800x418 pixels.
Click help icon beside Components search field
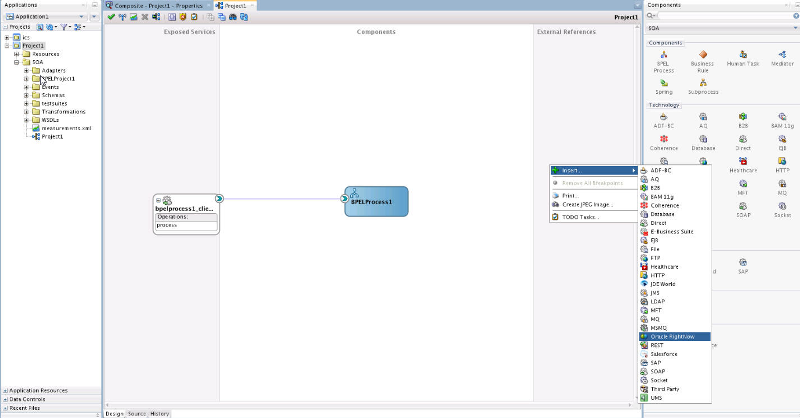(x=796, y=16)
